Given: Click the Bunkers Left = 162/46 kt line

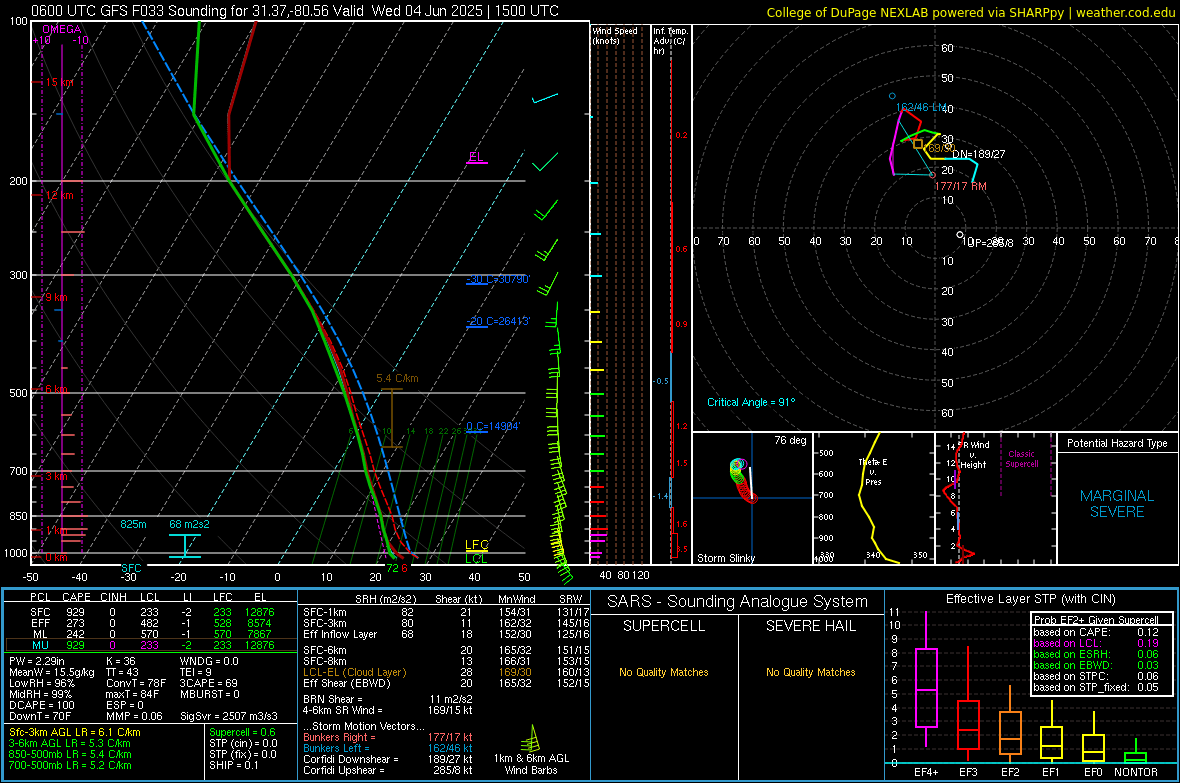Looking at the screenshot, I should click(388, 748).
